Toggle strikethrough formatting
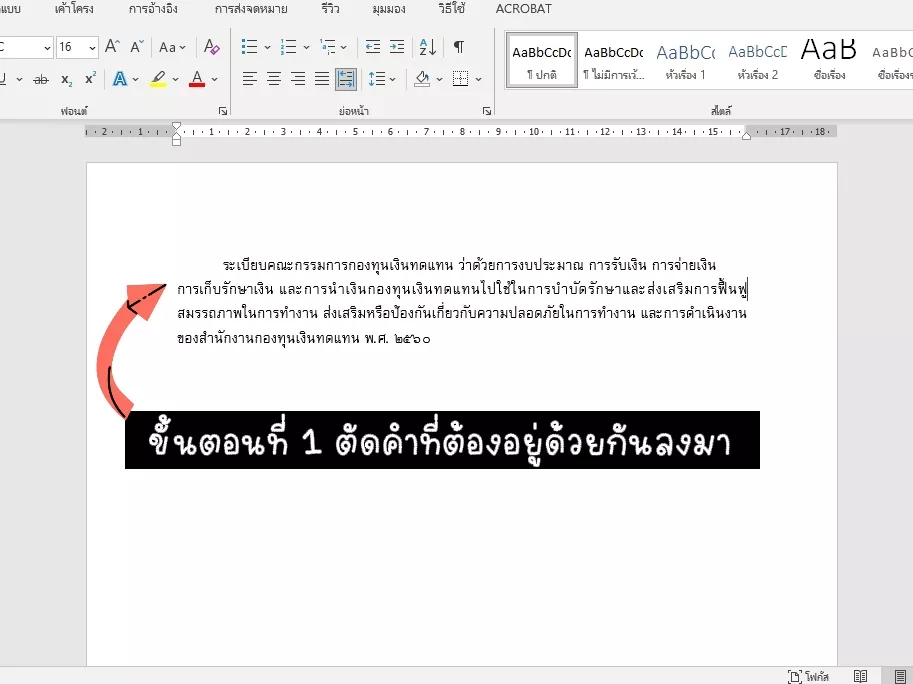The width and height of the screenshot is (913, 684). point(40,79)
